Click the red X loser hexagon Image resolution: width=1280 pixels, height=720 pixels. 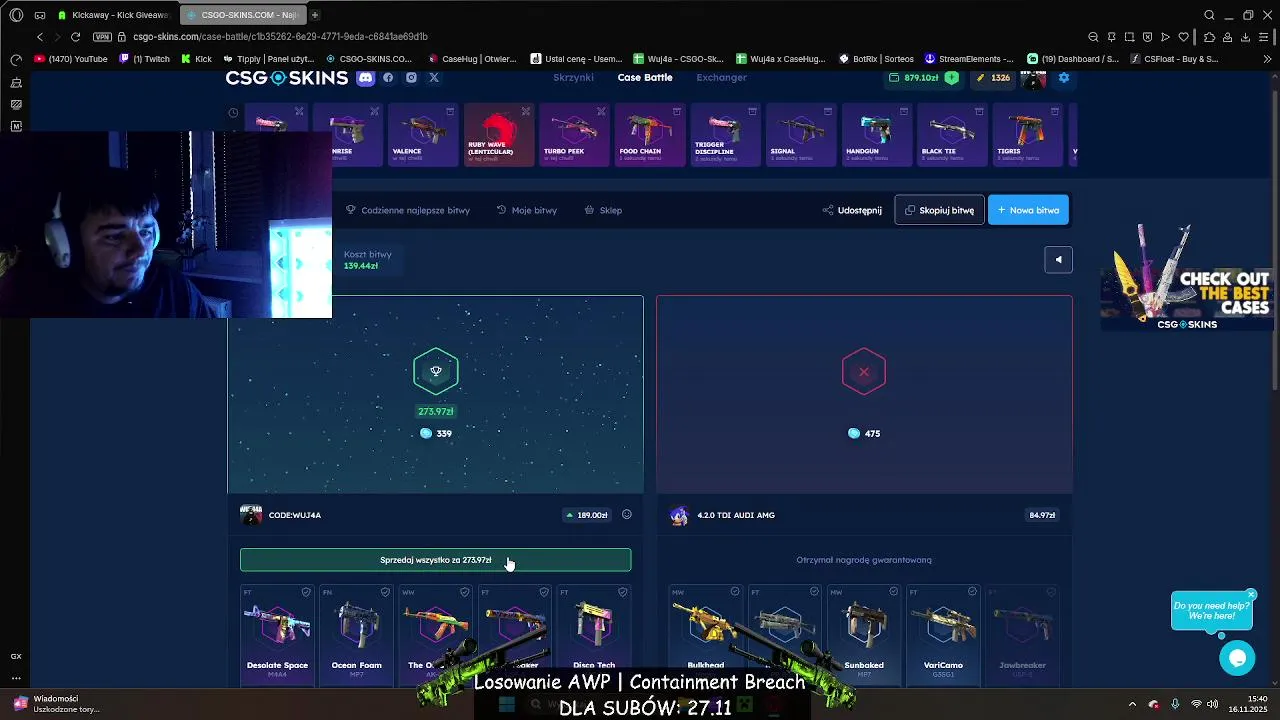[x=864, y=372]
